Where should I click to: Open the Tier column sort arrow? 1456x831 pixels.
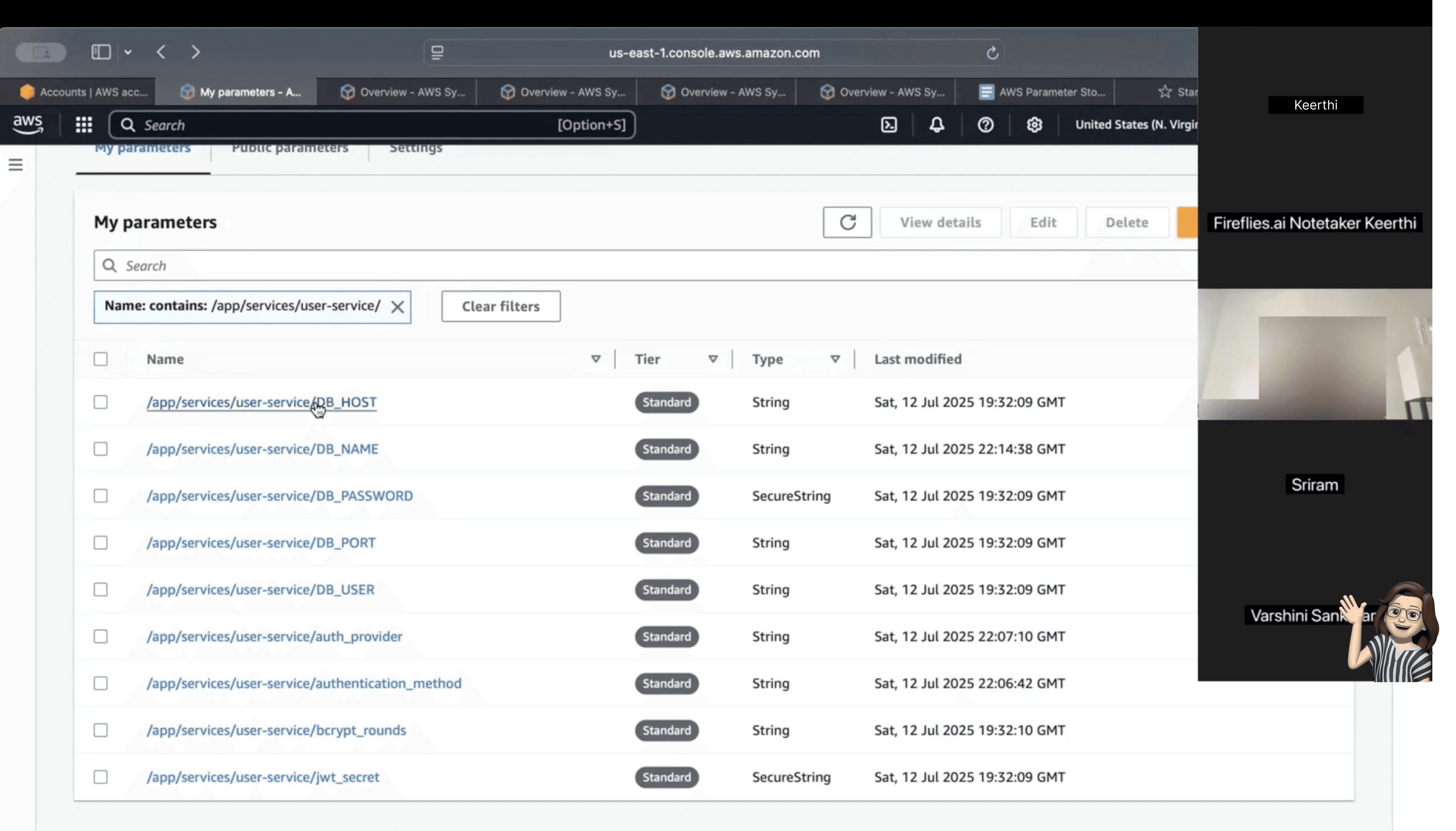pos(713,359)
